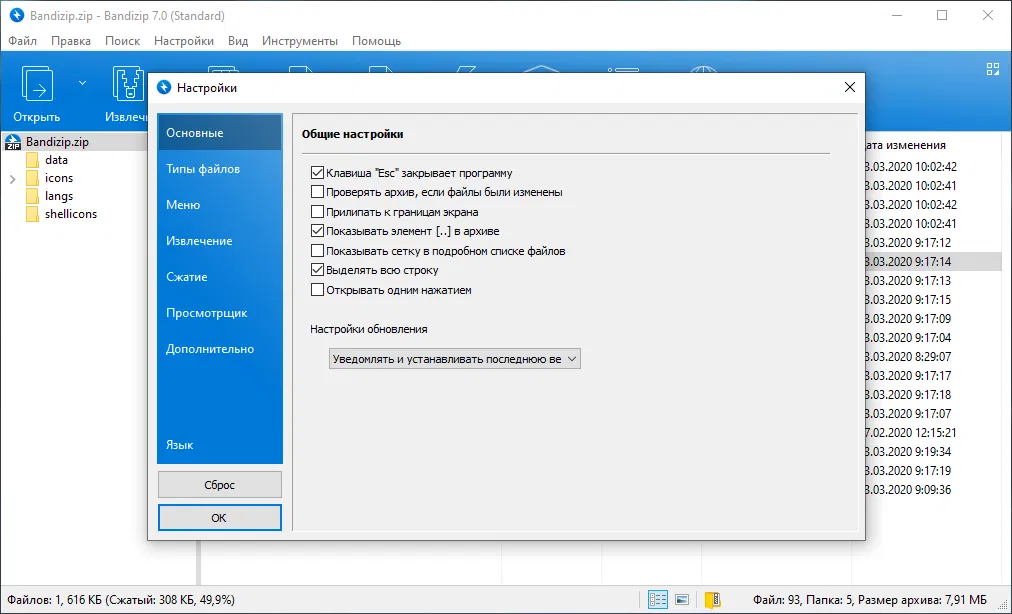The width and height of the screenshot is (1012, 614).
Task: Open the Язык settings tab
Action: coord(219,445)
